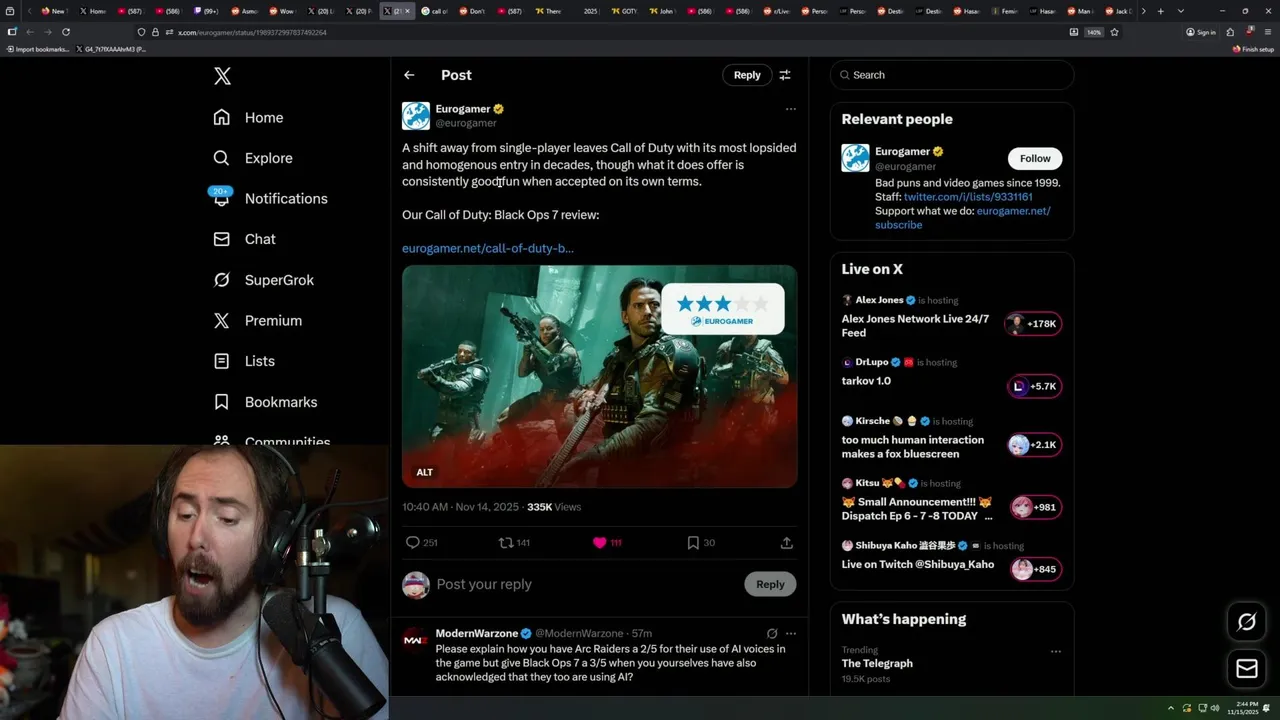Open Eurogamer's profile avatar on the post
This screenshot has height=720, width=1280.
[x=416, y=116]
